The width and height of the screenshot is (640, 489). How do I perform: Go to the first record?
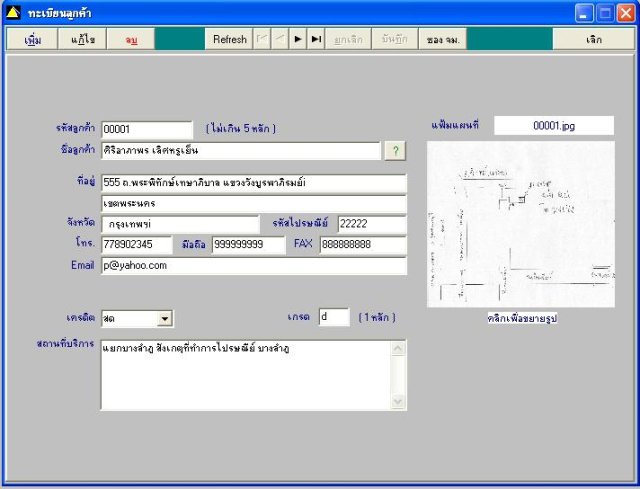click(x=262, y=39)
